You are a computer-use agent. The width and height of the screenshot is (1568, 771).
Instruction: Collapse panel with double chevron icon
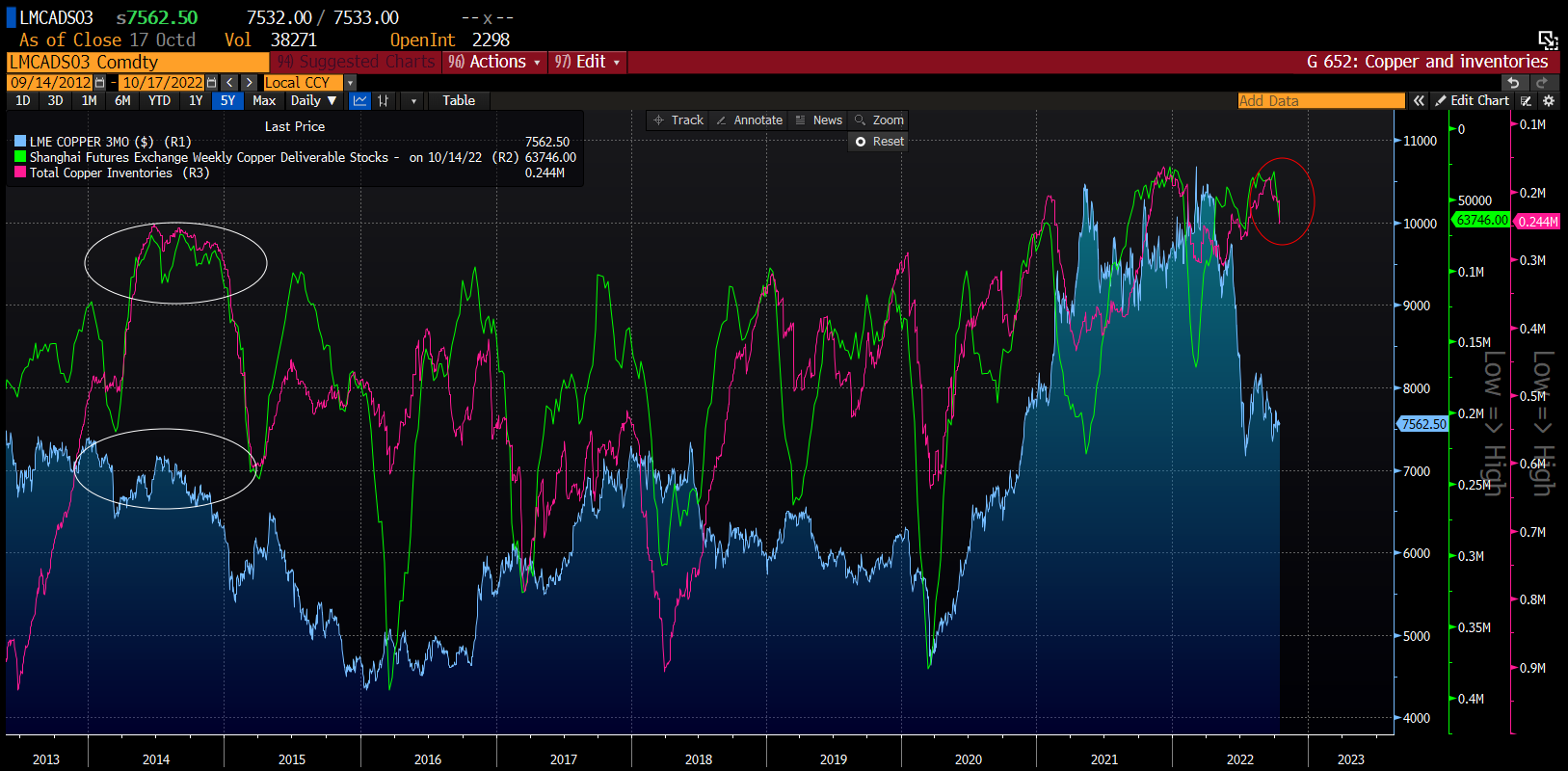point(1419,100)
